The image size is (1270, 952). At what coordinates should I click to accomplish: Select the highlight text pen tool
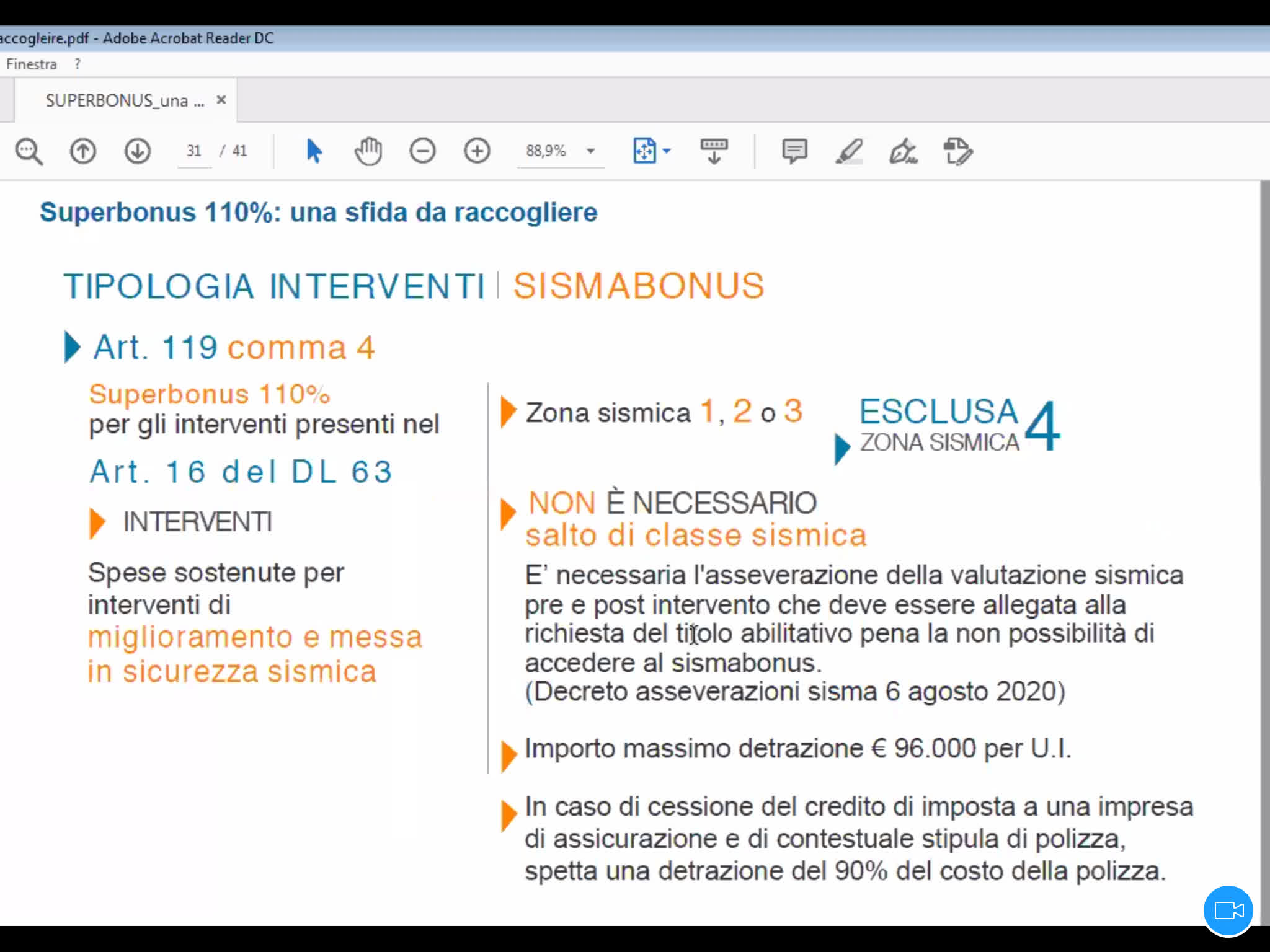pos(849,151)
